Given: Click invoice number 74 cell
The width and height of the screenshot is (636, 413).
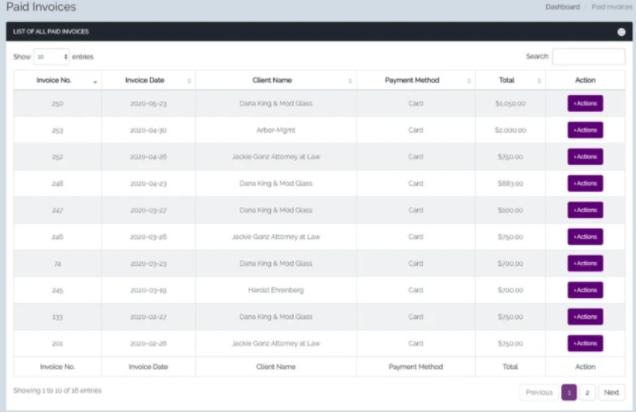Looking at the screenshot, I should 58,264.
